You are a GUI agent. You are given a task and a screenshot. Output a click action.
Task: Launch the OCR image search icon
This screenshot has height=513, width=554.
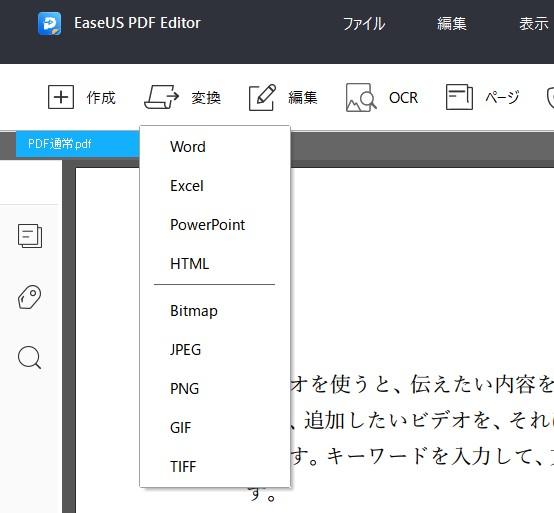click(361, 98)
